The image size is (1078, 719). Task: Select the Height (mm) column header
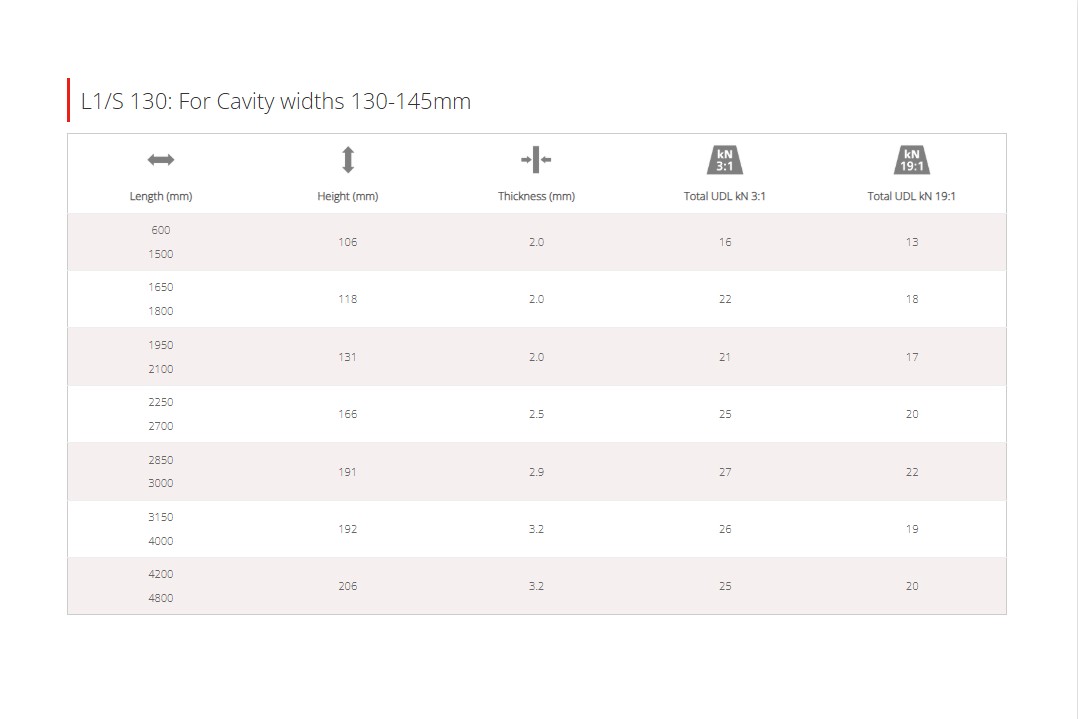click(348, 196)
